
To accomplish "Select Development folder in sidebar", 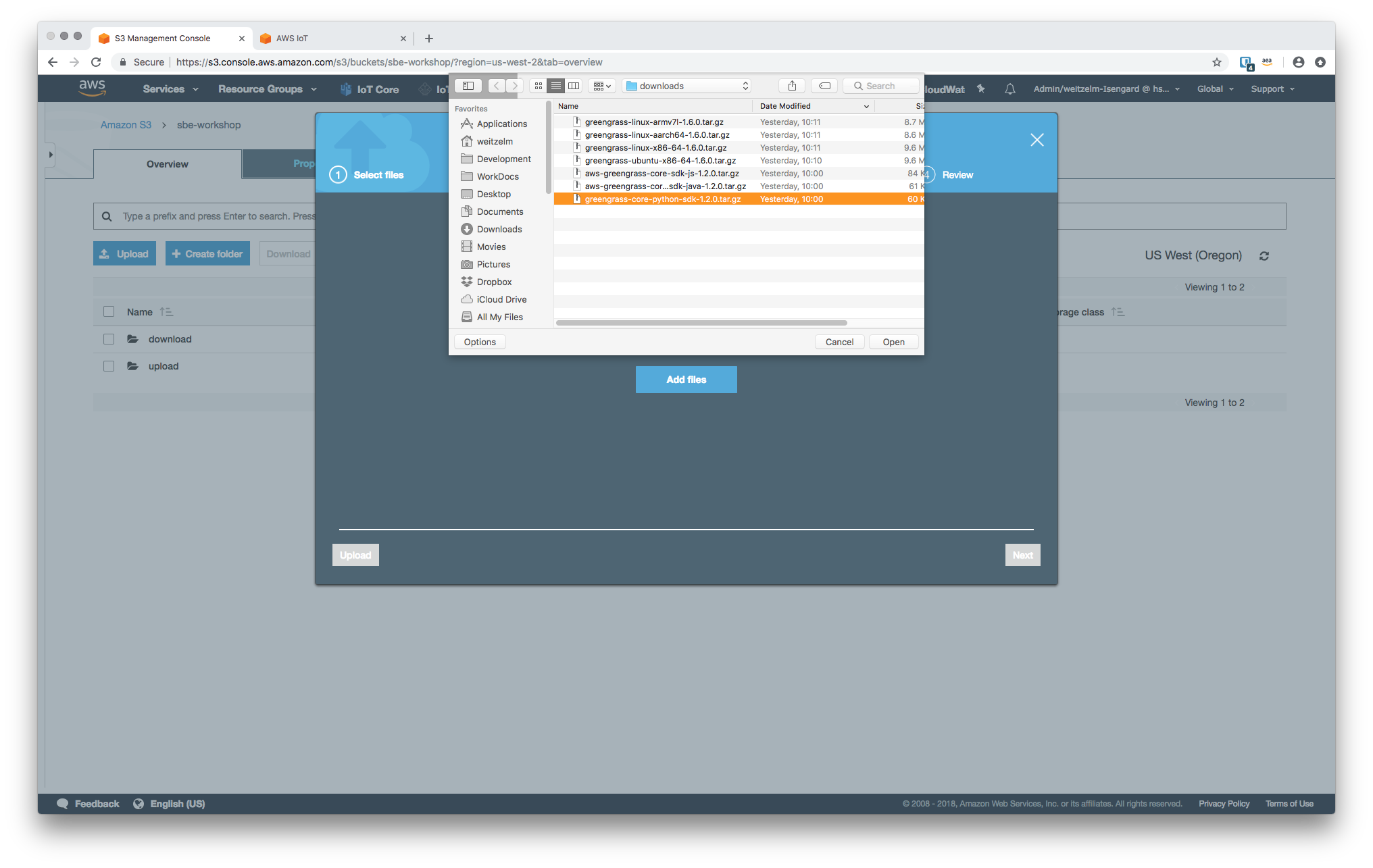I will point(503,159).
